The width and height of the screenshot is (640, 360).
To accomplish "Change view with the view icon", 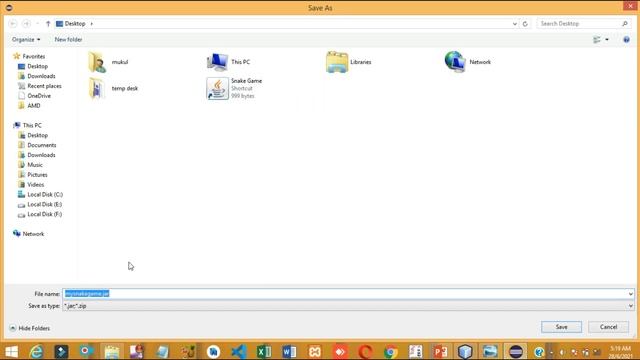I will [597, 40].
